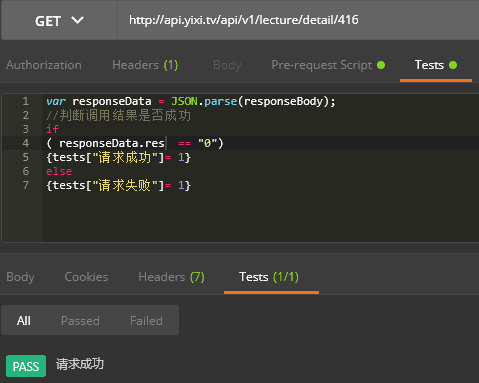Image resolution: width=479 pixels, height=383 pixels.
Task: Open the response Headers (7) tab
Action: 171,277
